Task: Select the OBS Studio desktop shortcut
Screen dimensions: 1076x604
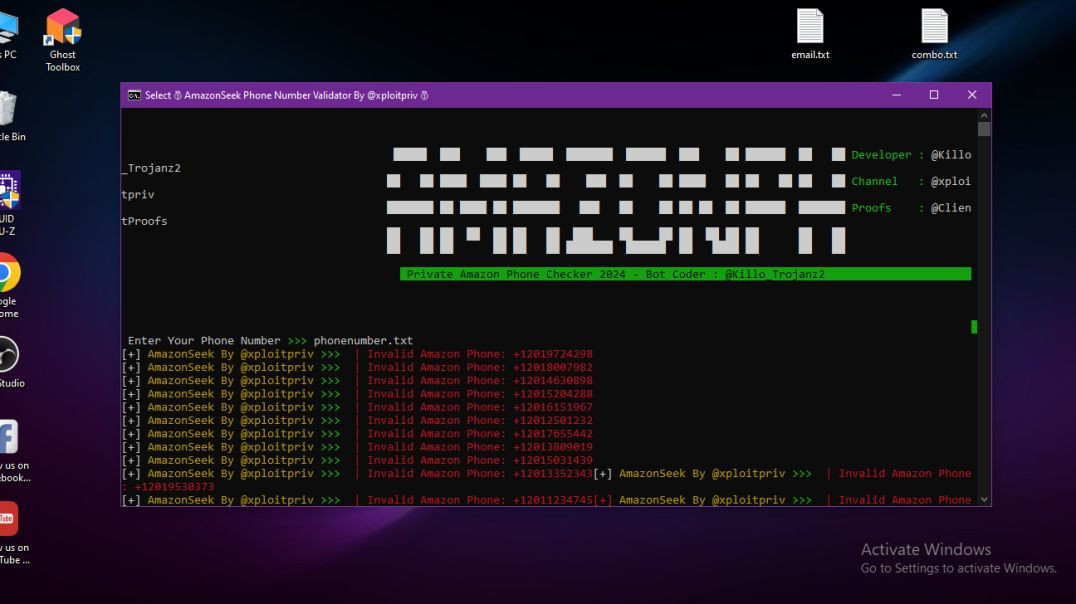Action: tap(6, 356)
